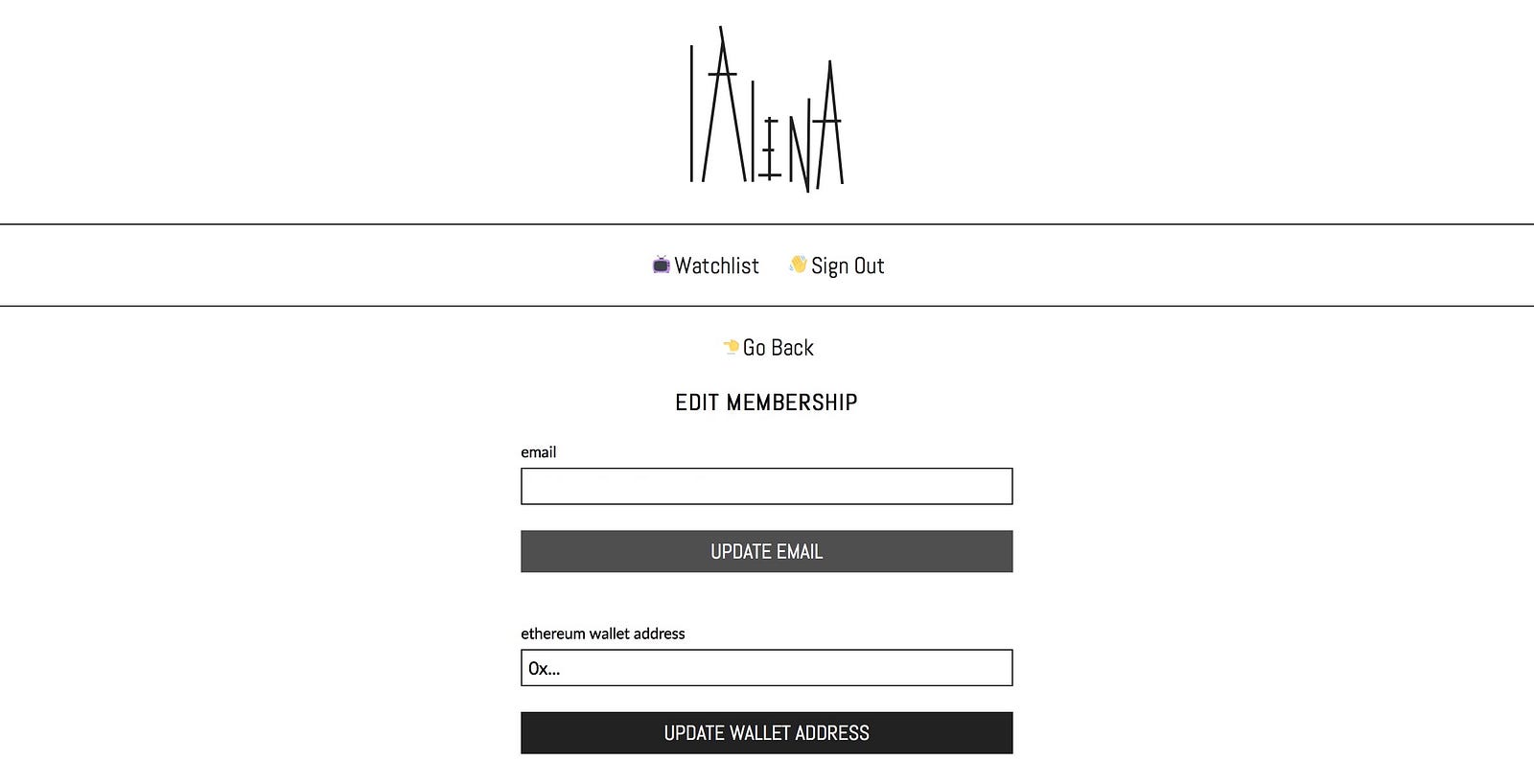The width and height of the screenshot is (1534, 784).
Task: Click the ethereum wallet address label
Action: 603,634
